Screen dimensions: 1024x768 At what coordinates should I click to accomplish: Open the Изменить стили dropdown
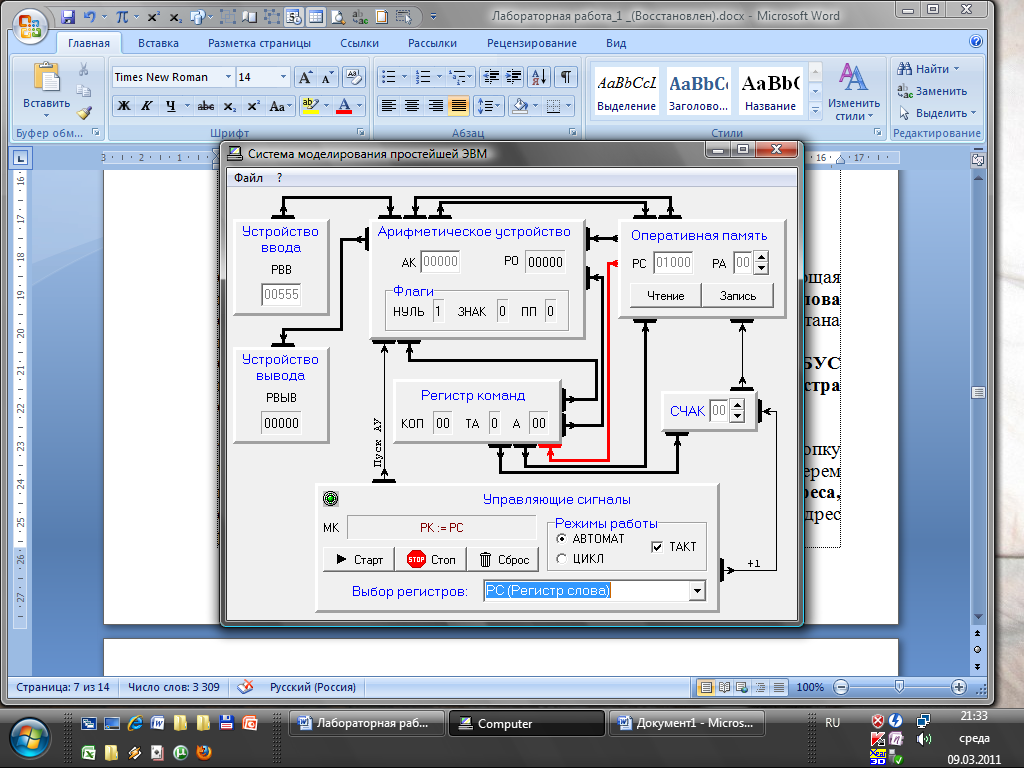pyautogui.click(x=853, y=92)
